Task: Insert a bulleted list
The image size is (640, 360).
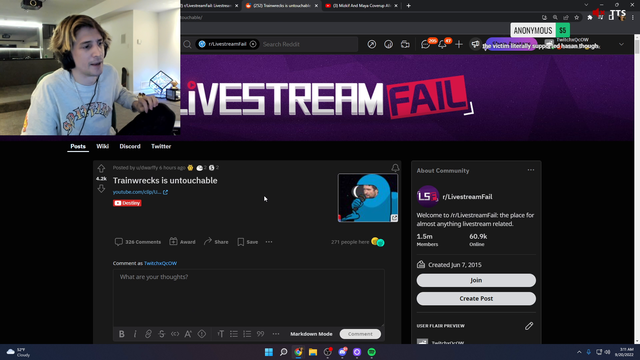Action: coord(234,334)
